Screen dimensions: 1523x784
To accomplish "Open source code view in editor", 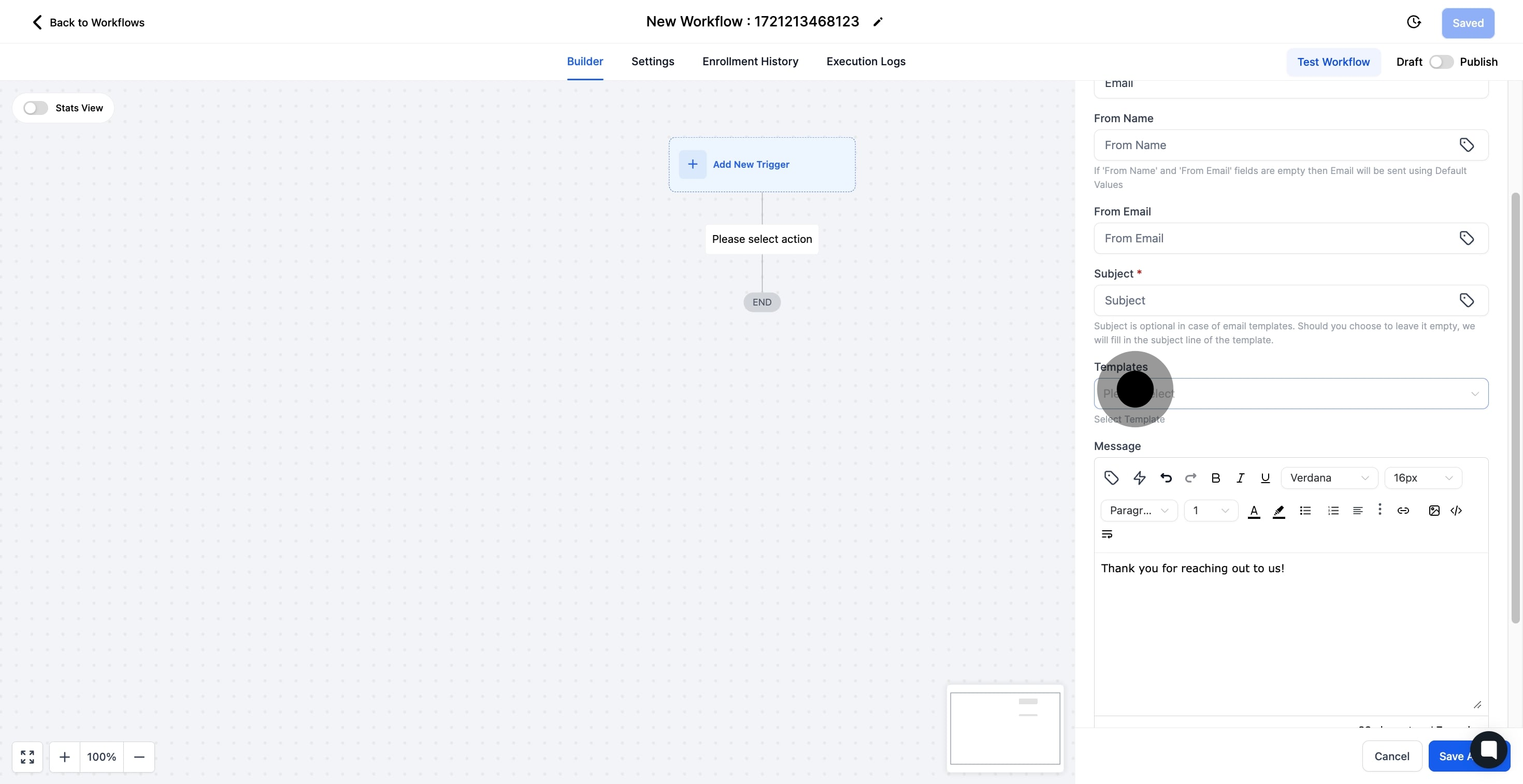I will 1456,511.
